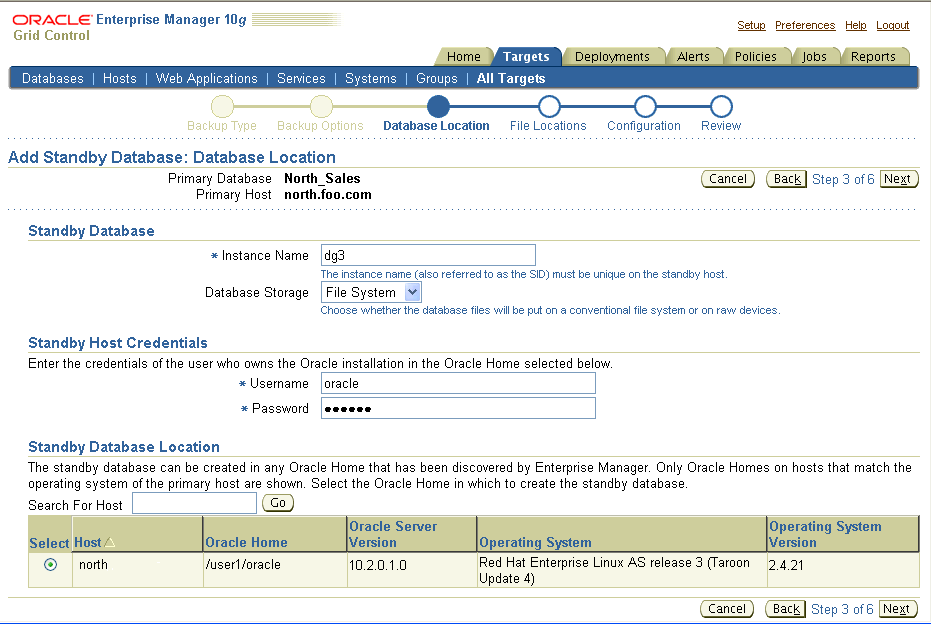Click the Logout link
931x624 pixels.
(893, 25)
